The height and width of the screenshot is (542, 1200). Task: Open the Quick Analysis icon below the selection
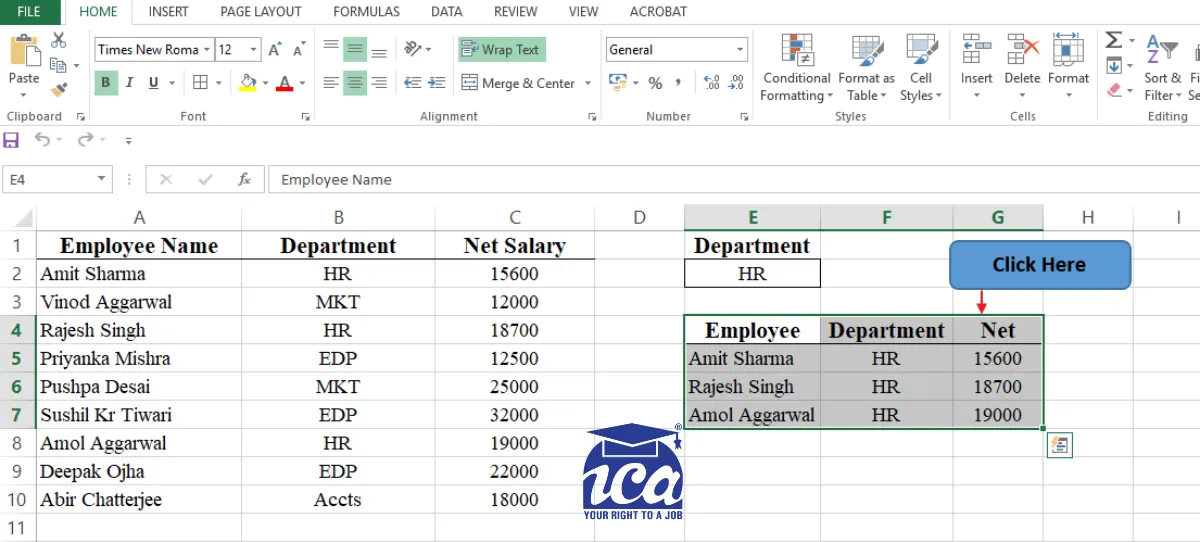coord(1059,446)
